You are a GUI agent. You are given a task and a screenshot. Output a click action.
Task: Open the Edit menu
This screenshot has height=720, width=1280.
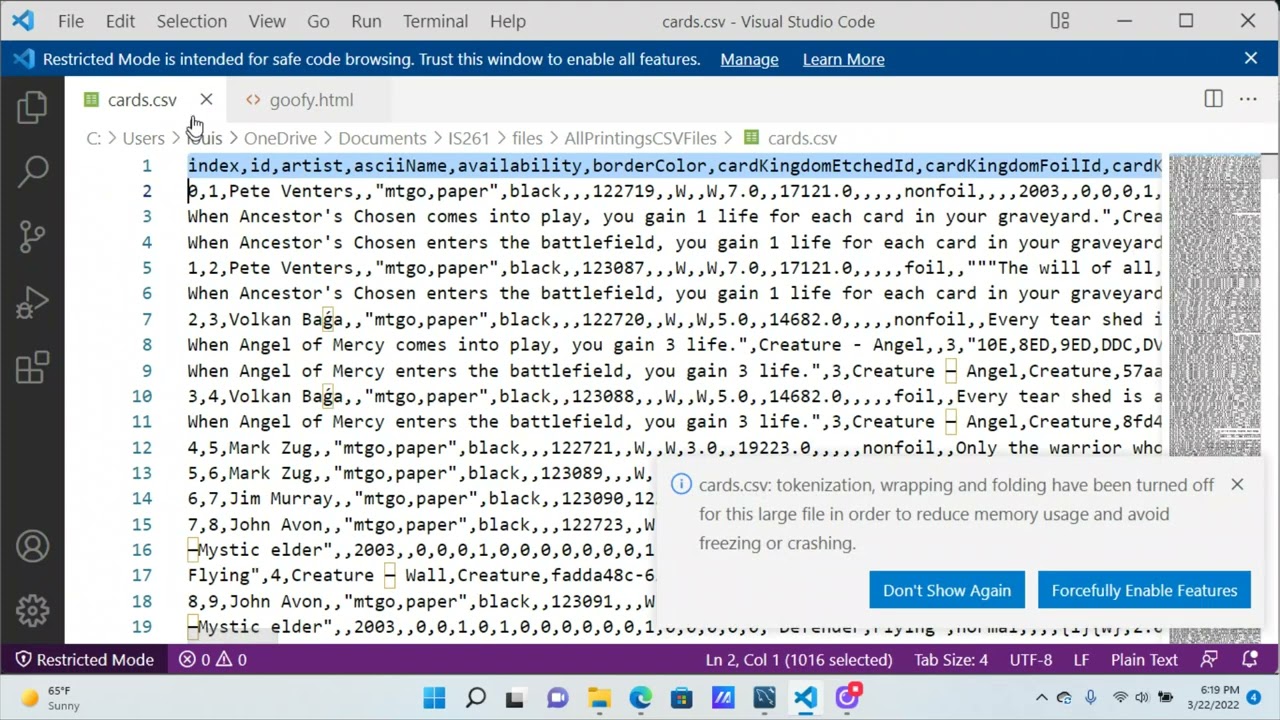pos(120,21)
